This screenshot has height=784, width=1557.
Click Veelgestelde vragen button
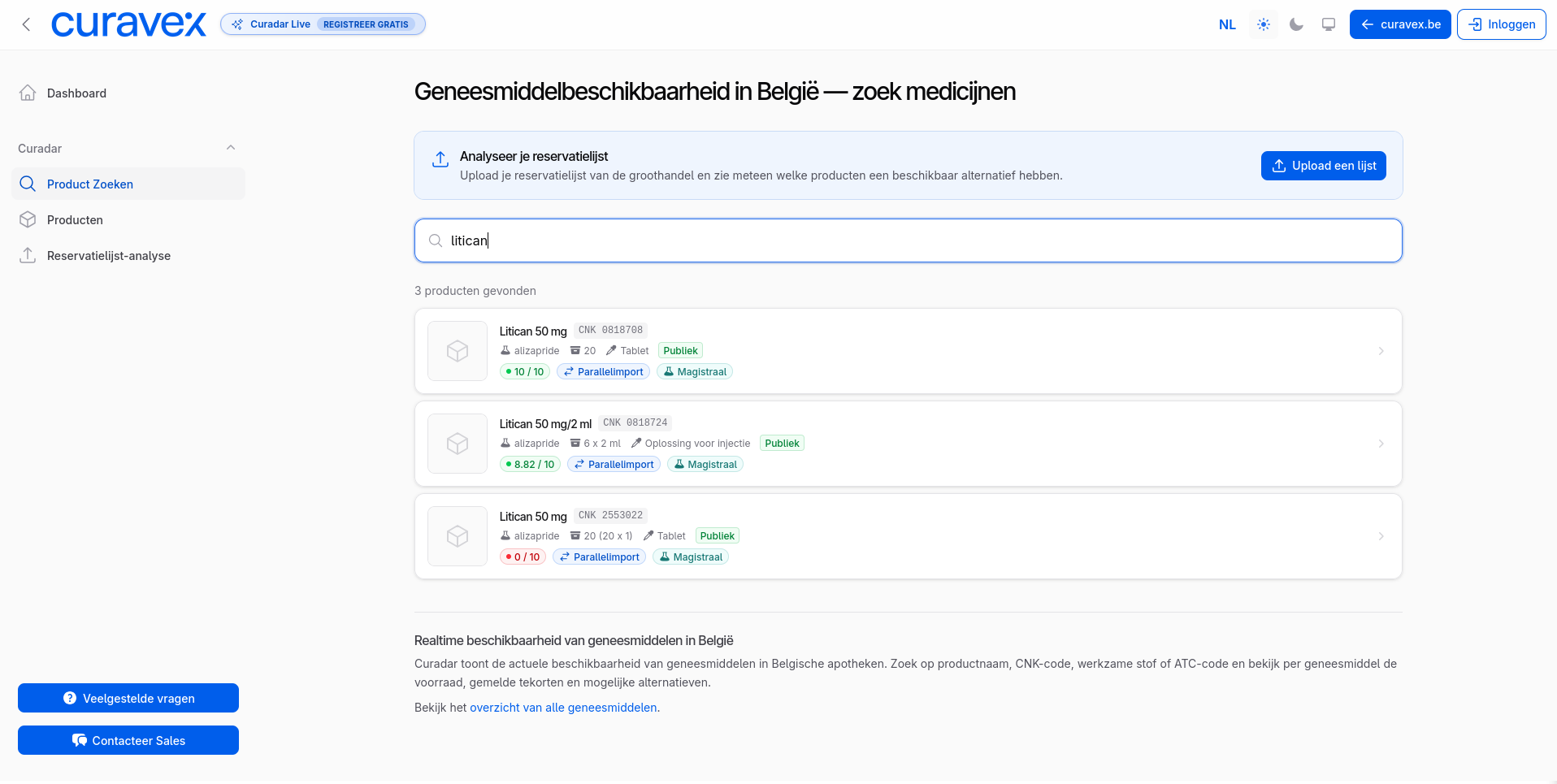coord(128,698)
